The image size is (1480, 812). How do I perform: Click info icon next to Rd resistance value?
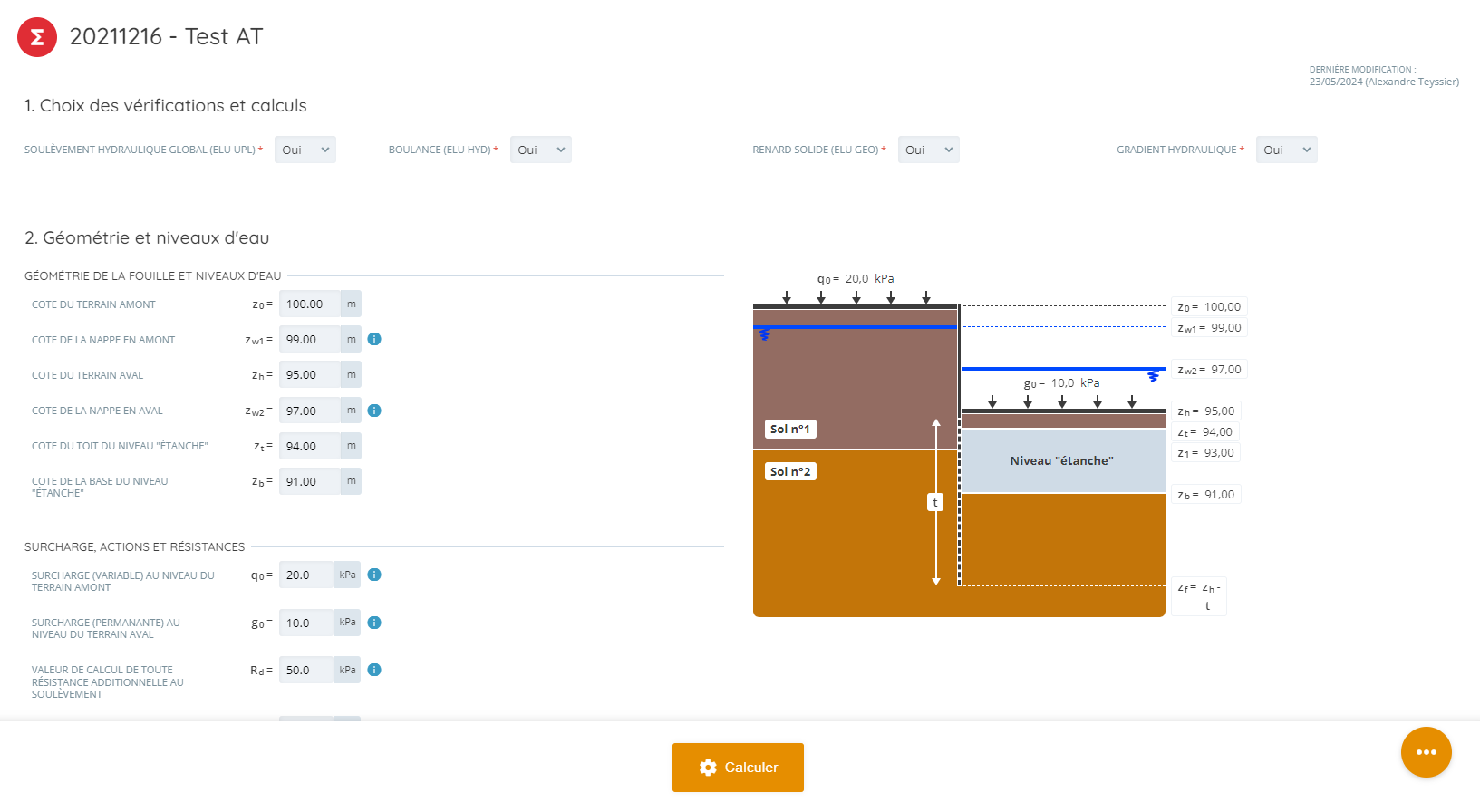(x=374, y=670)
